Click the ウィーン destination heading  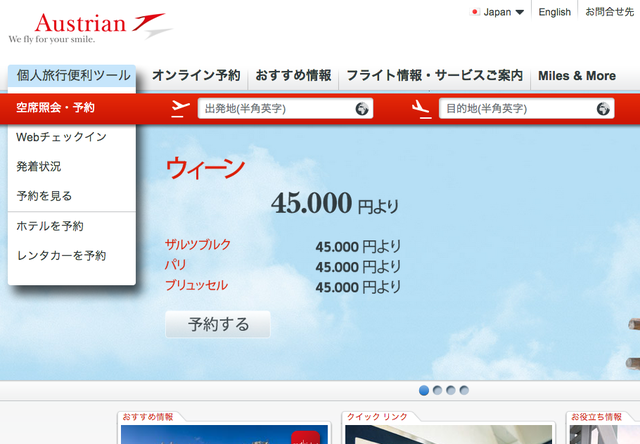coord(205,169)
